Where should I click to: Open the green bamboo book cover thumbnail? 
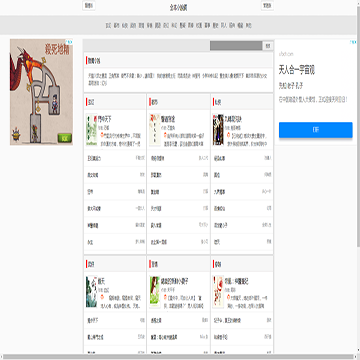point(91,130)
